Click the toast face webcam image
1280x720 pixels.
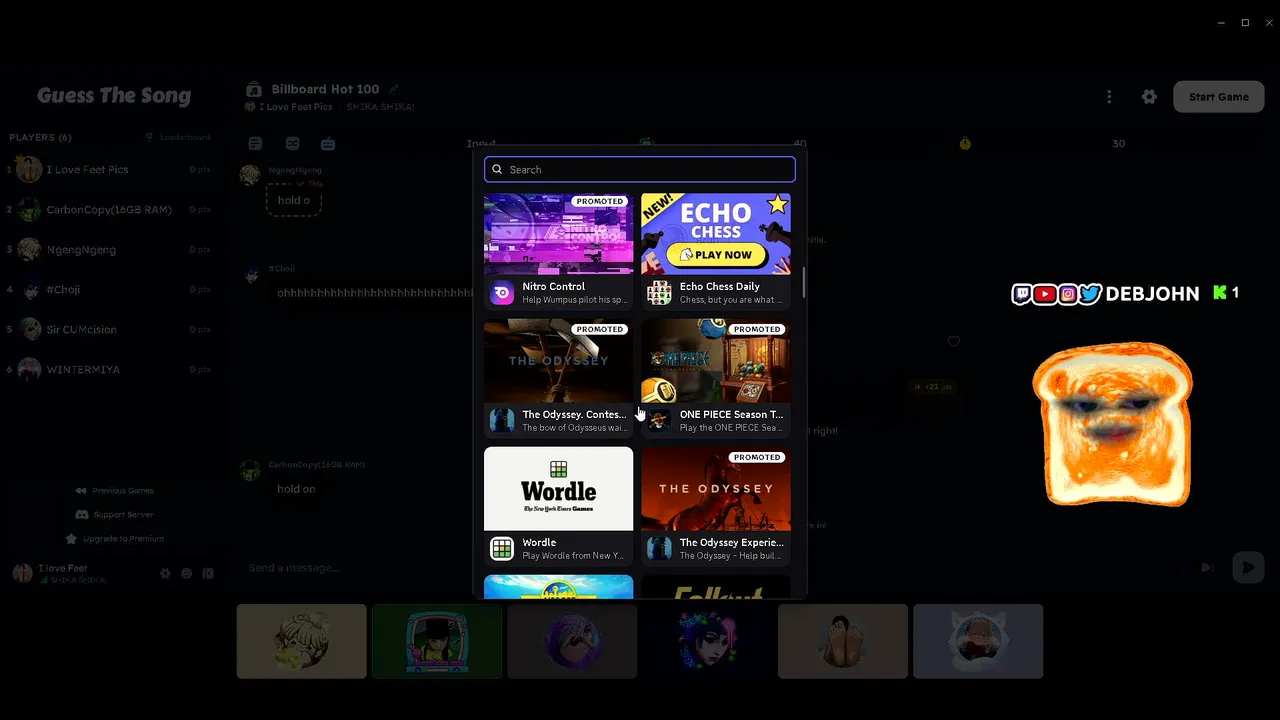point(1112,424)
